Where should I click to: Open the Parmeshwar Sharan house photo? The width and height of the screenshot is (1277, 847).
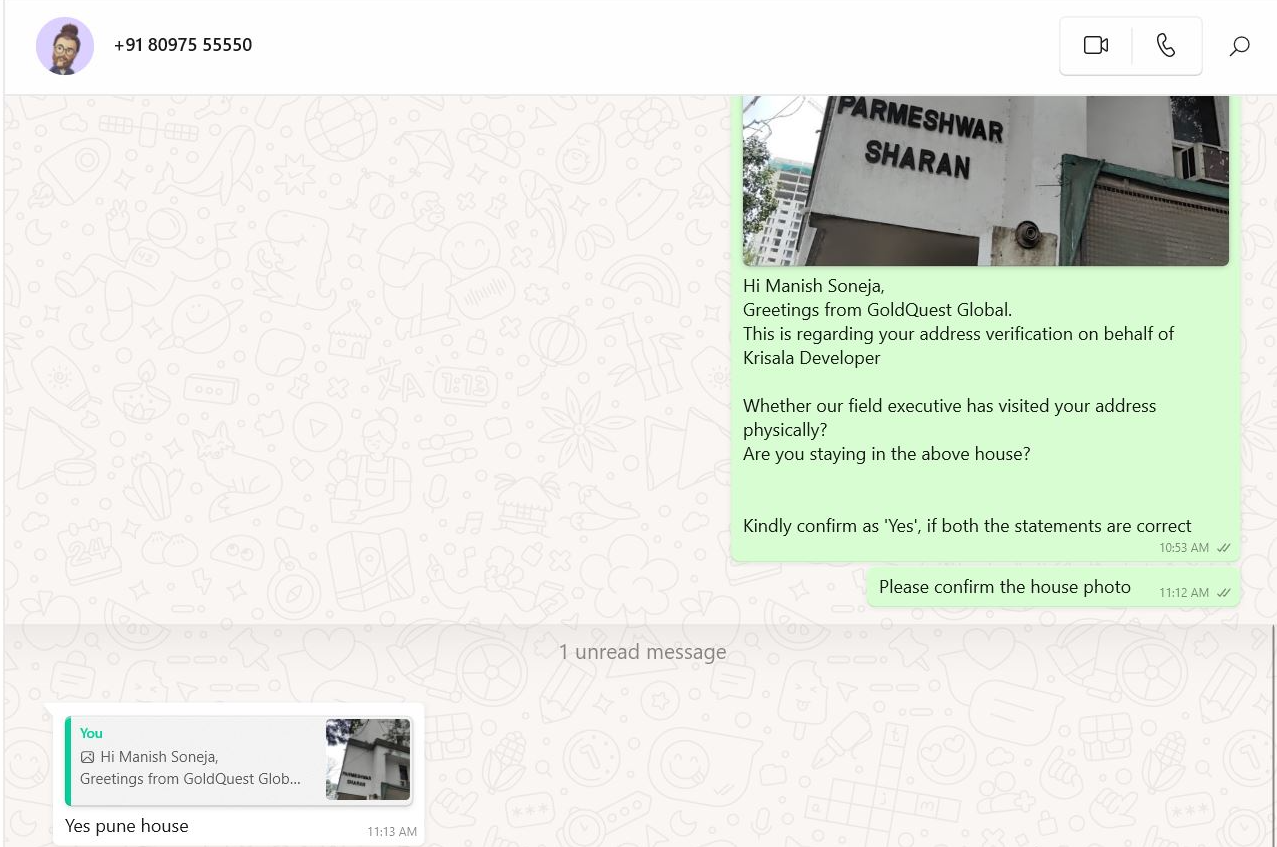(x=985, y=180)
